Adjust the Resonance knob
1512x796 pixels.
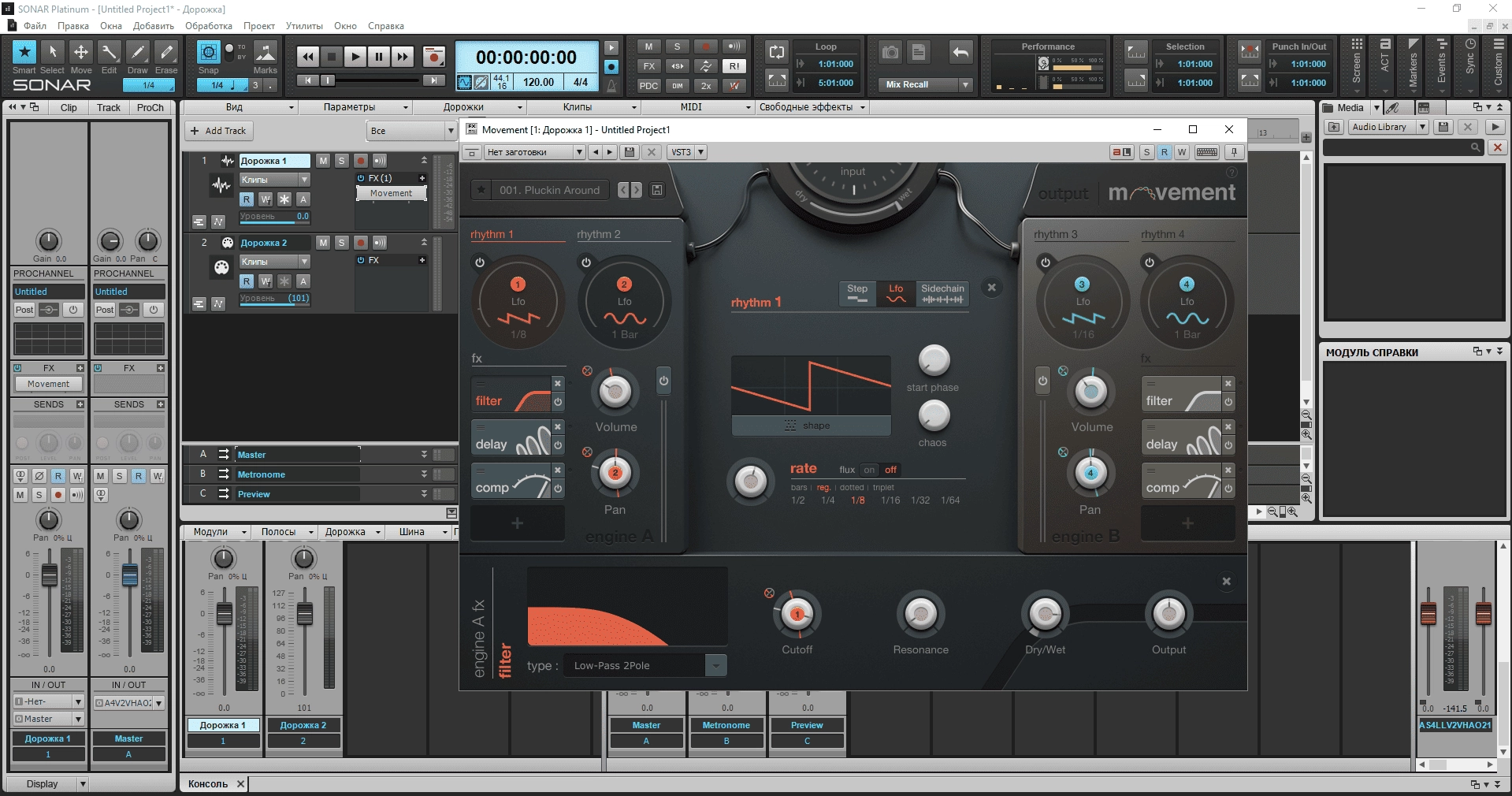[x=920, y=614]
